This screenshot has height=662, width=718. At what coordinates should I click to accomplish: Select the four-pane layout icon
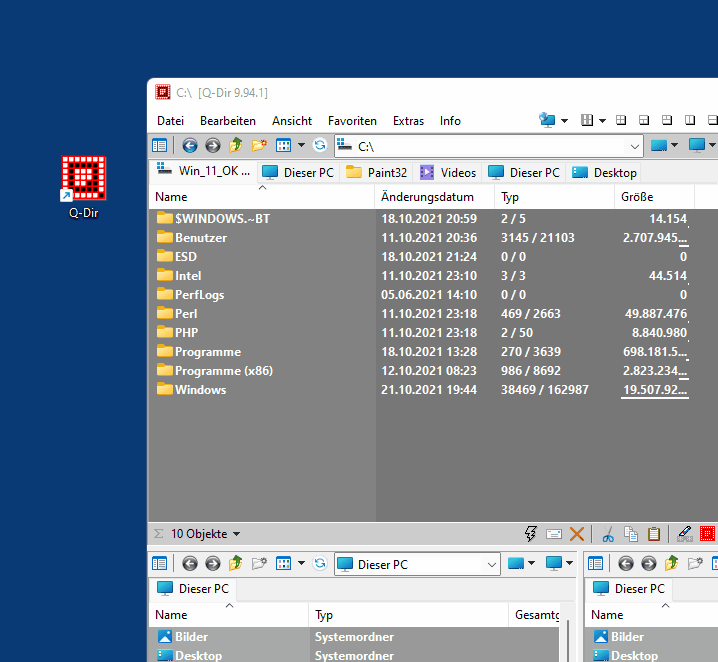(621, 120)
